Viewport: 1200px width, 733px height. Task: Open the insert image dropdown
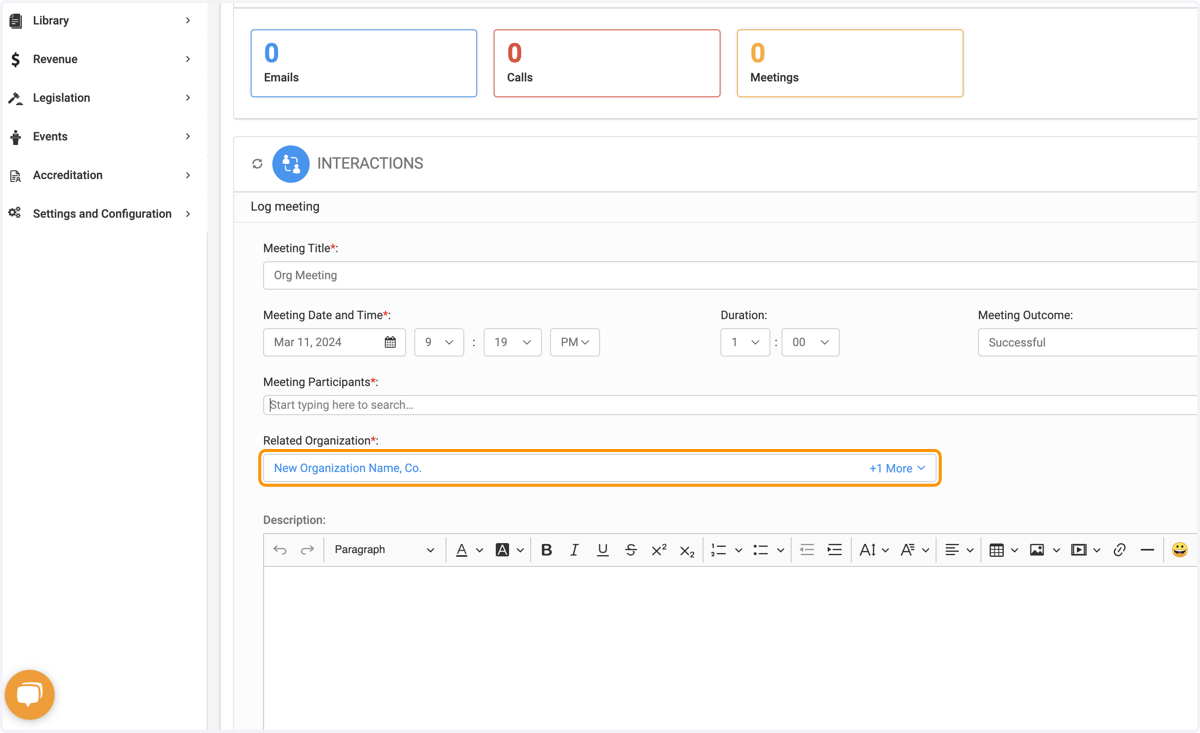(x=1044, y=550)
